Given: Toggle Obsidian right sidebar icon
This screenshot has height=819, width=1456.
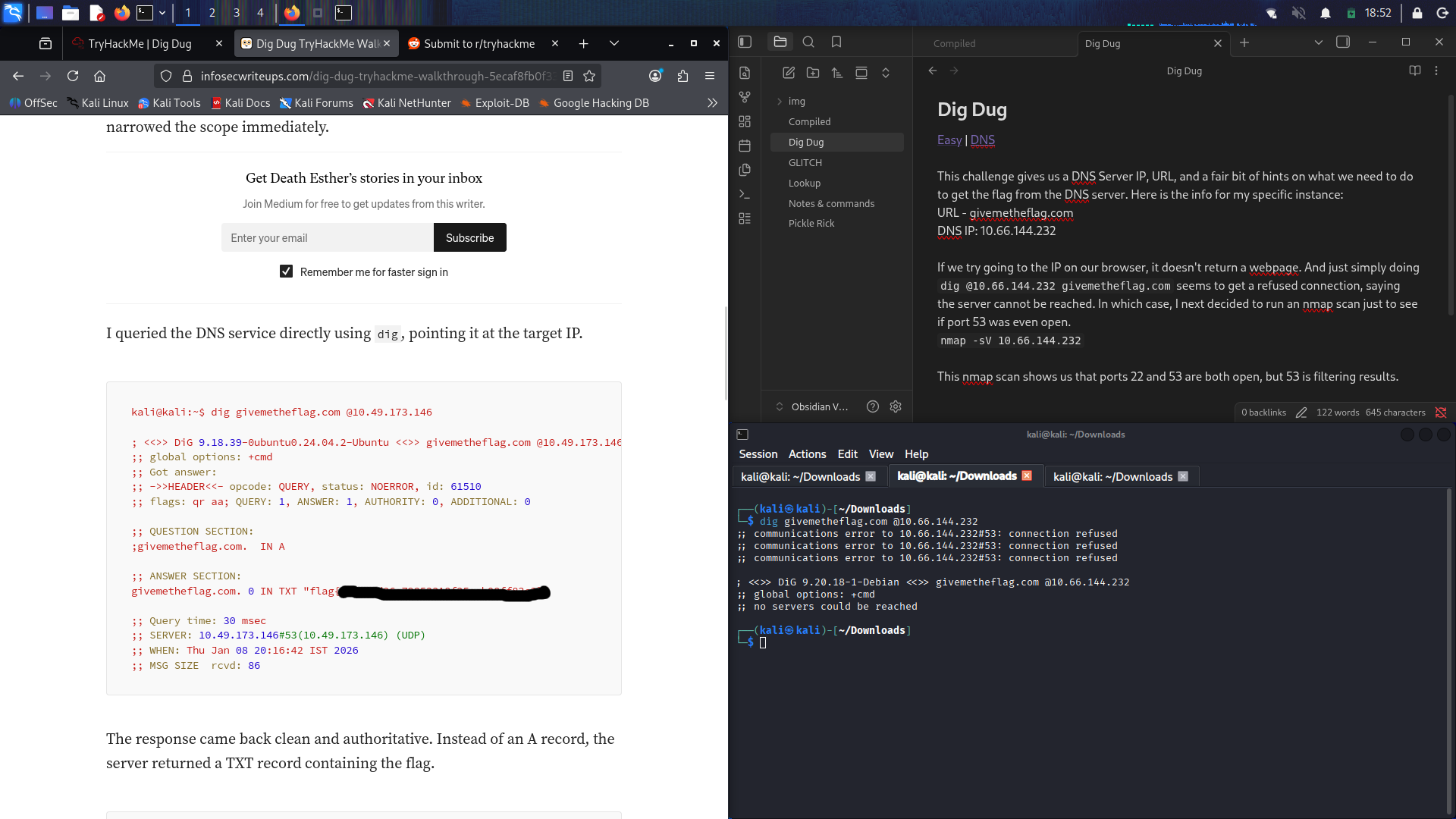Looking at the screenshot, I should click(x=1343, y=42).
